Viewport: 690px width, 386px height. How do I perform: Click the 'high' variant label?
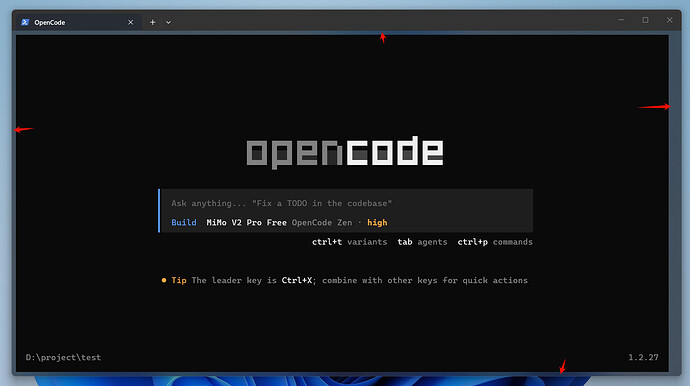(x=377, y=223)
